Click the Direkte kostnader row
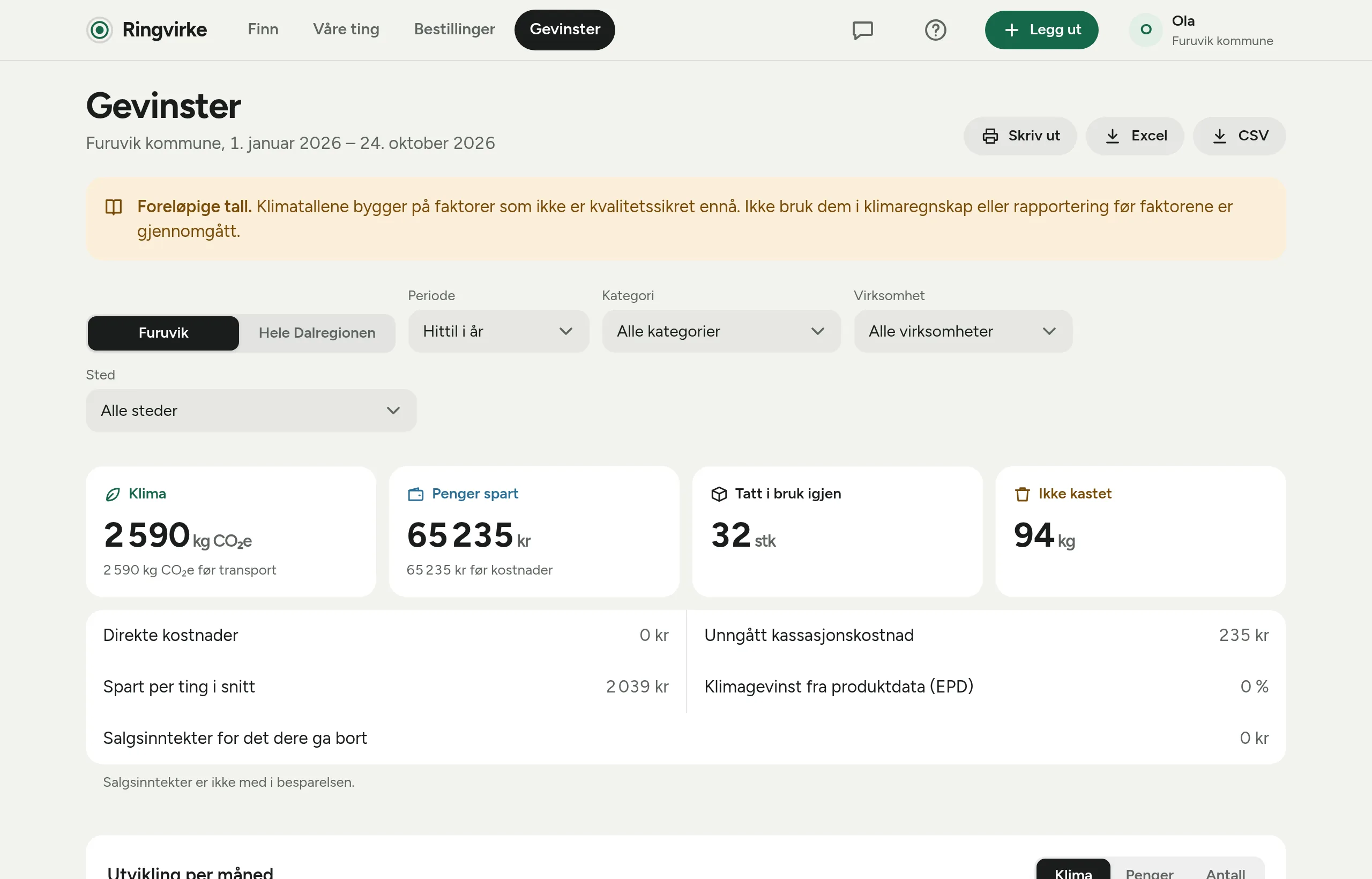This screenshot has width=1372, height=879. [386, 636]
